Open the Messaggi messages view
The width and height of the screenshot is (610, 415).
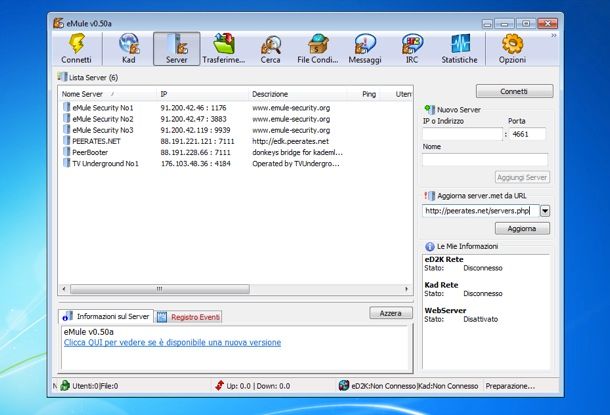pyautogui.click(x=365, y=49)
